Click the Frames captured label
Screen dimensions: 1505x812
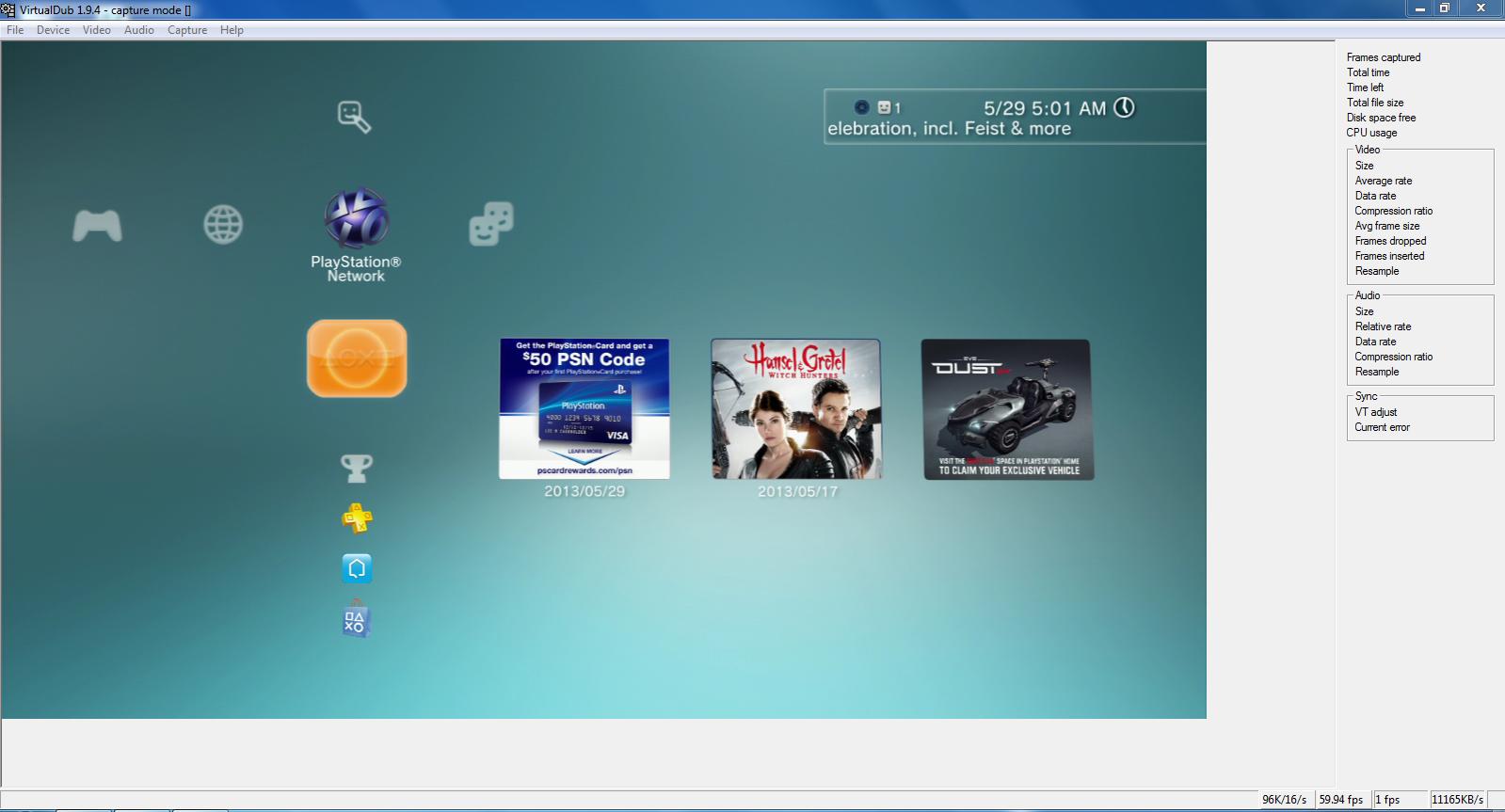coord(1384,57)
